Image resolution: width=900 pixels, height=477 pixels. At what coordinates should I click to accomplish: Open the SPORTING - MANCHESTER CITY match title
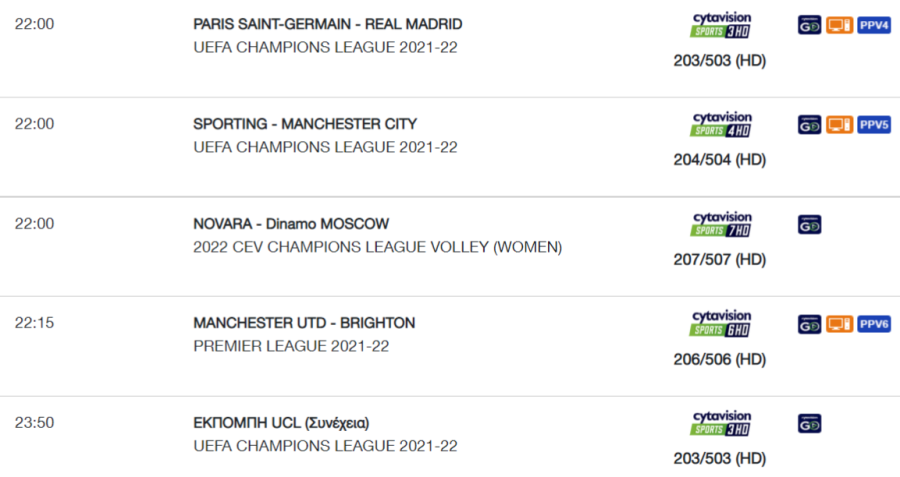click(305, 124)
